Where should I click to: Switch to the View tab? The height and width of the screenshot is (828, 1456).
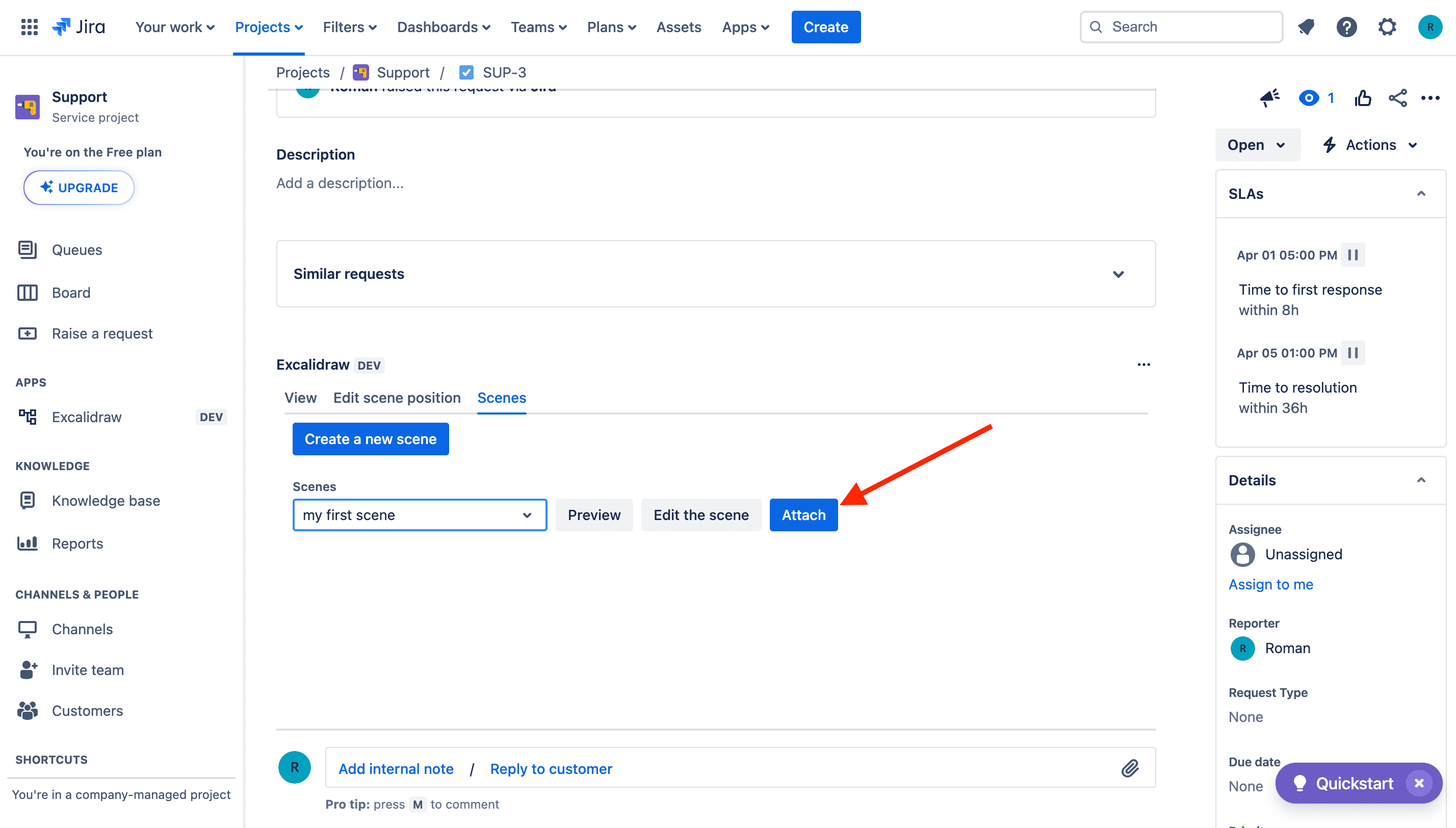pyautogui.click(x=300, y=398)
